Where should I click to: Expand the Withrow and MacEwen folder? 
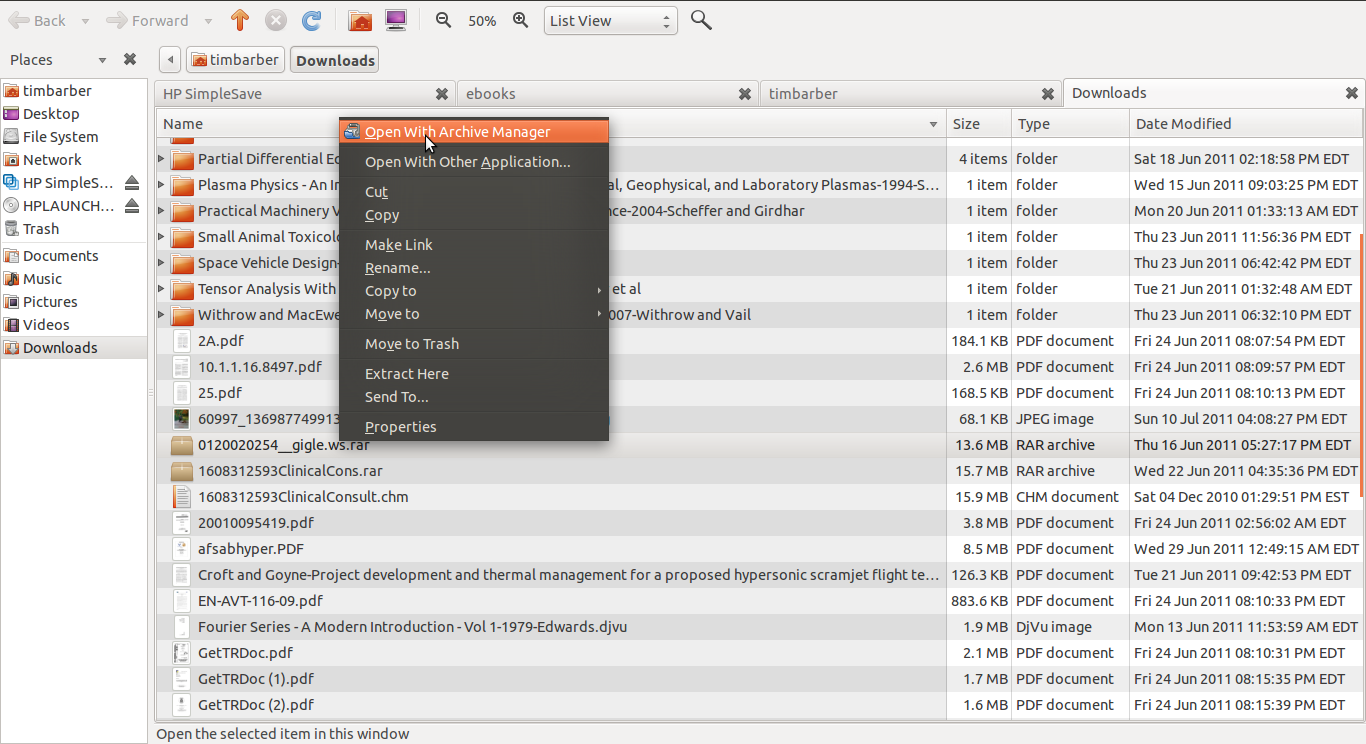162,315
